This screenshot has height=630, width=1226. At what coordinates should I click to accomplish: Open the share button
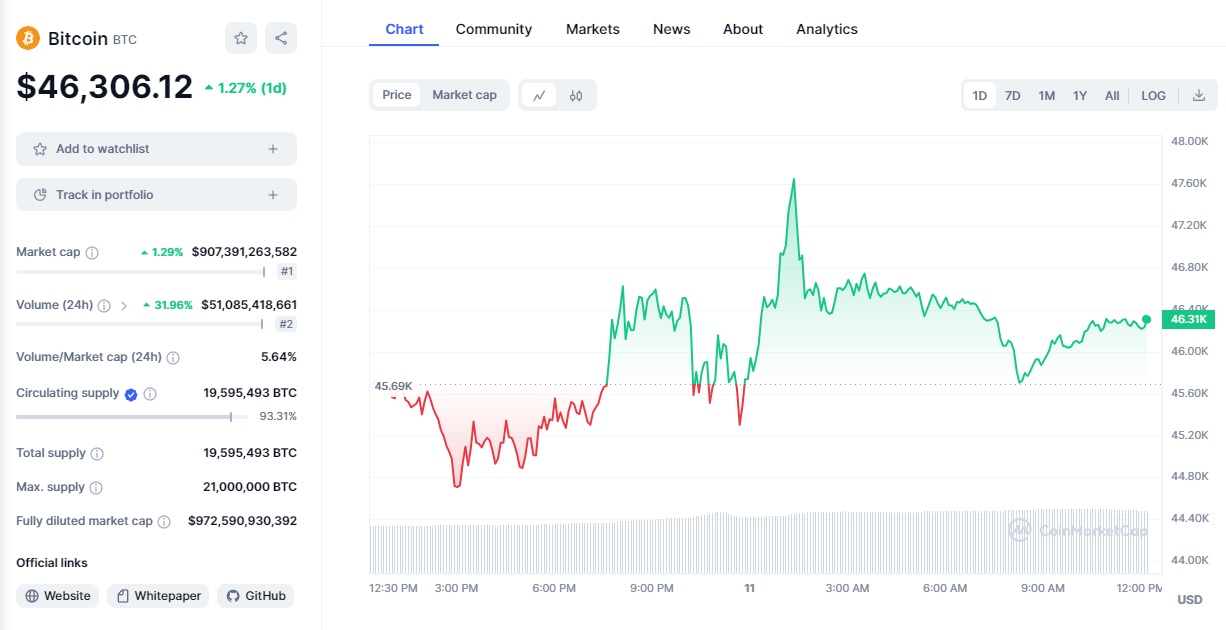281,38
